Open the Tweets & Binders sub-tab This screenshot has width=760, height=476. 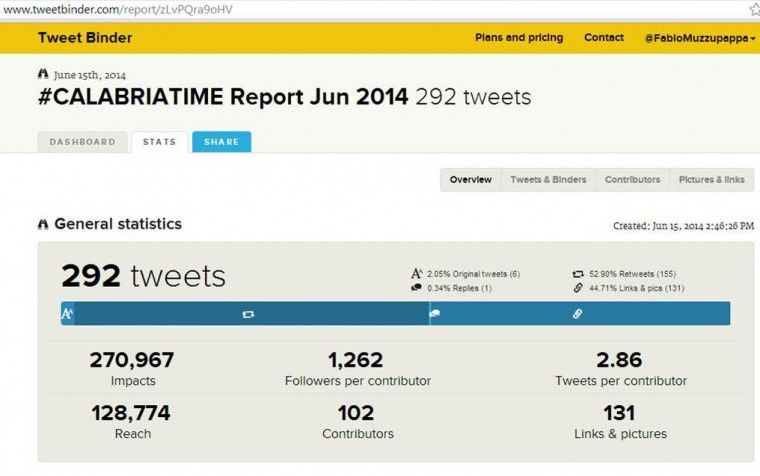pos(548,180)
